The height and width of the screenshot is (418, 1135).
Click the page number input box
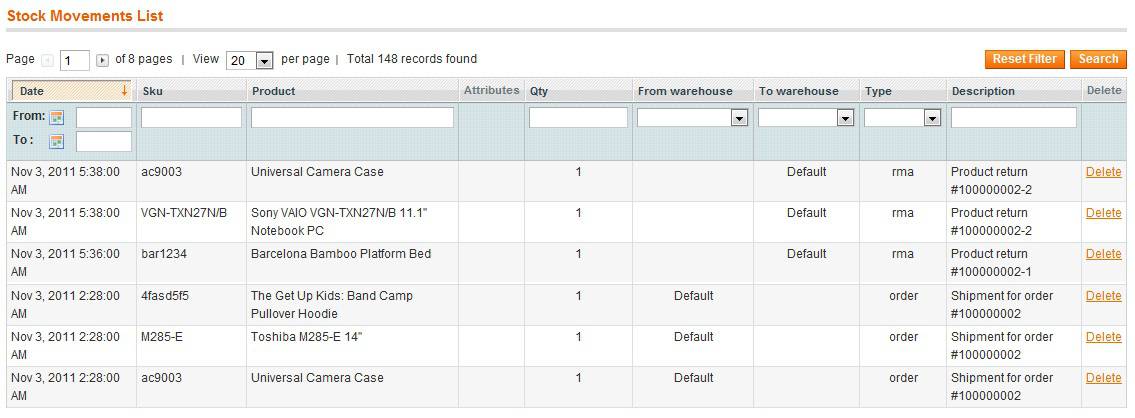75,61
